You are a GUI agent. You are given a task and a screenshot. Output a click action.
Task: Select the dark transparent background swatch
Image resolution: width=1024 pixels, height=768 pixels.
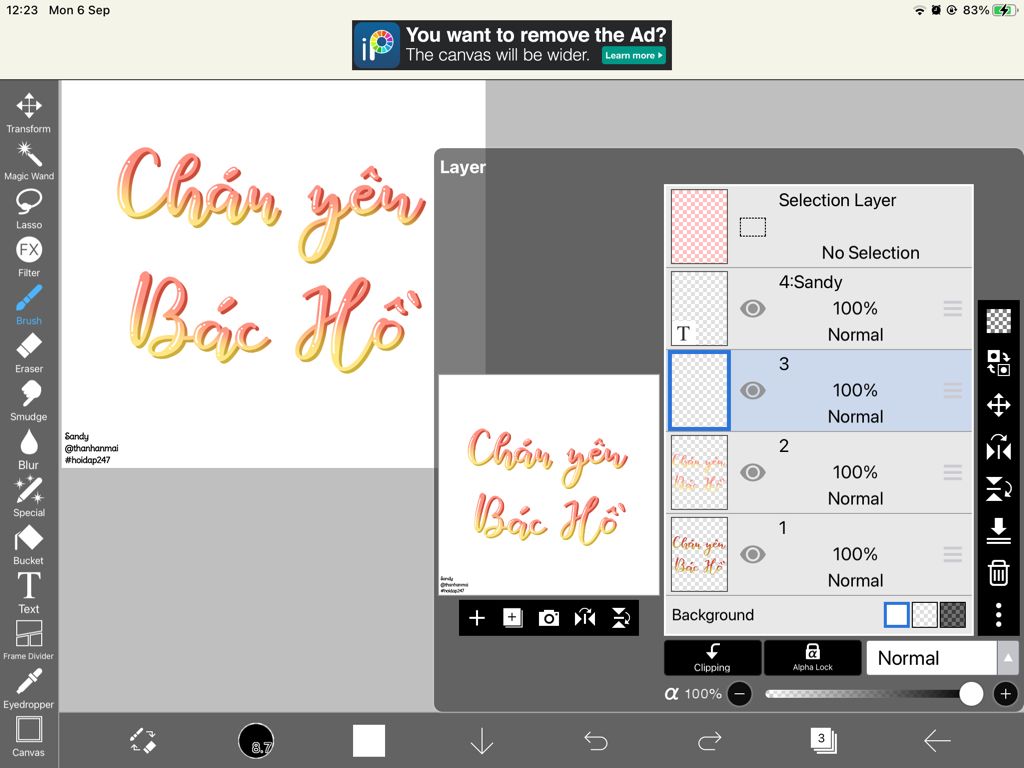tap(952, 615)
